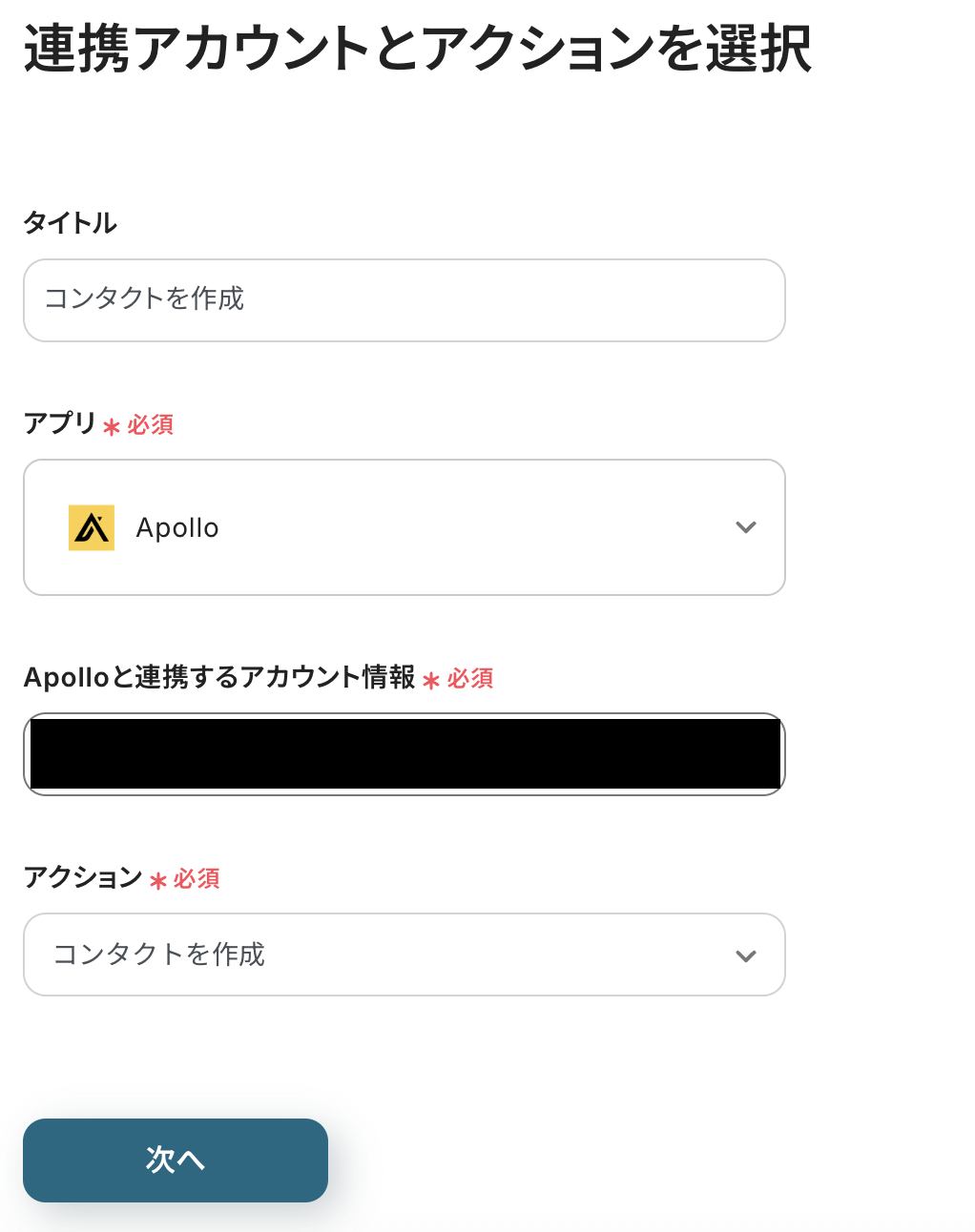
Task: Click the 必須 tag beside アプリ
Action: pos(151,425)
